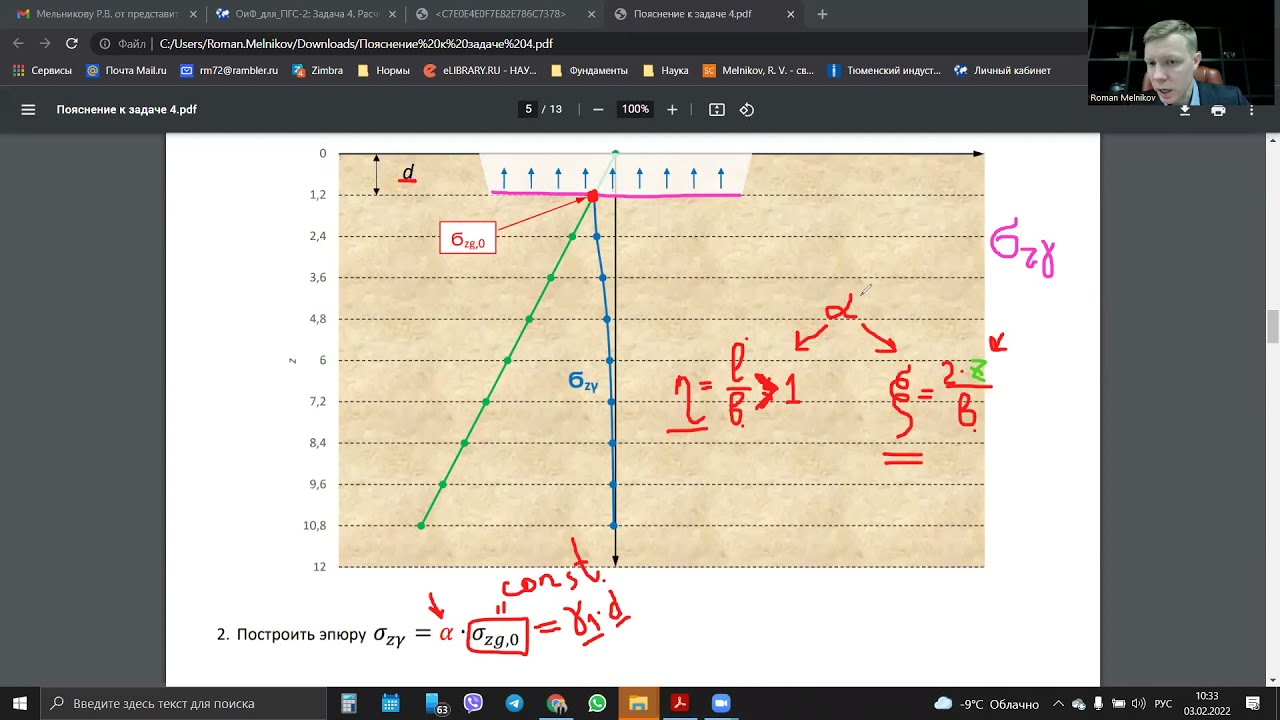
Task: Open Adobe Acrobat Reader from the taskbar
Action: [x=679, y=703]
